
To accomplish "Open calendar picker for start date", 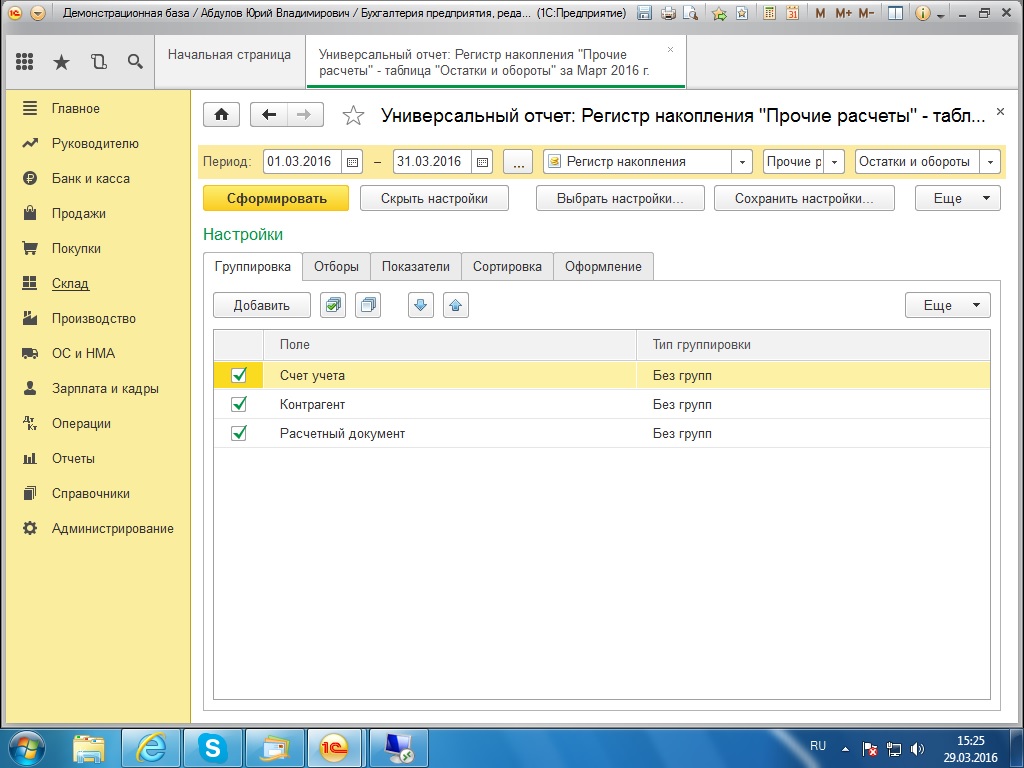I will pos(352,162).
